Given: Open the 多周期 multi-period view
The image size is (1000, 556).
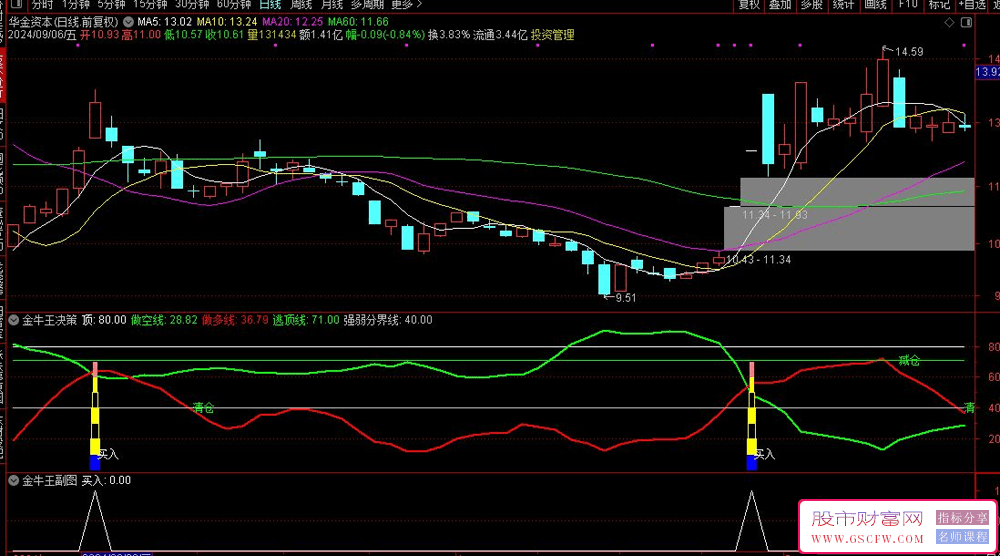Looking at the screenshot, I should point(367,4).
